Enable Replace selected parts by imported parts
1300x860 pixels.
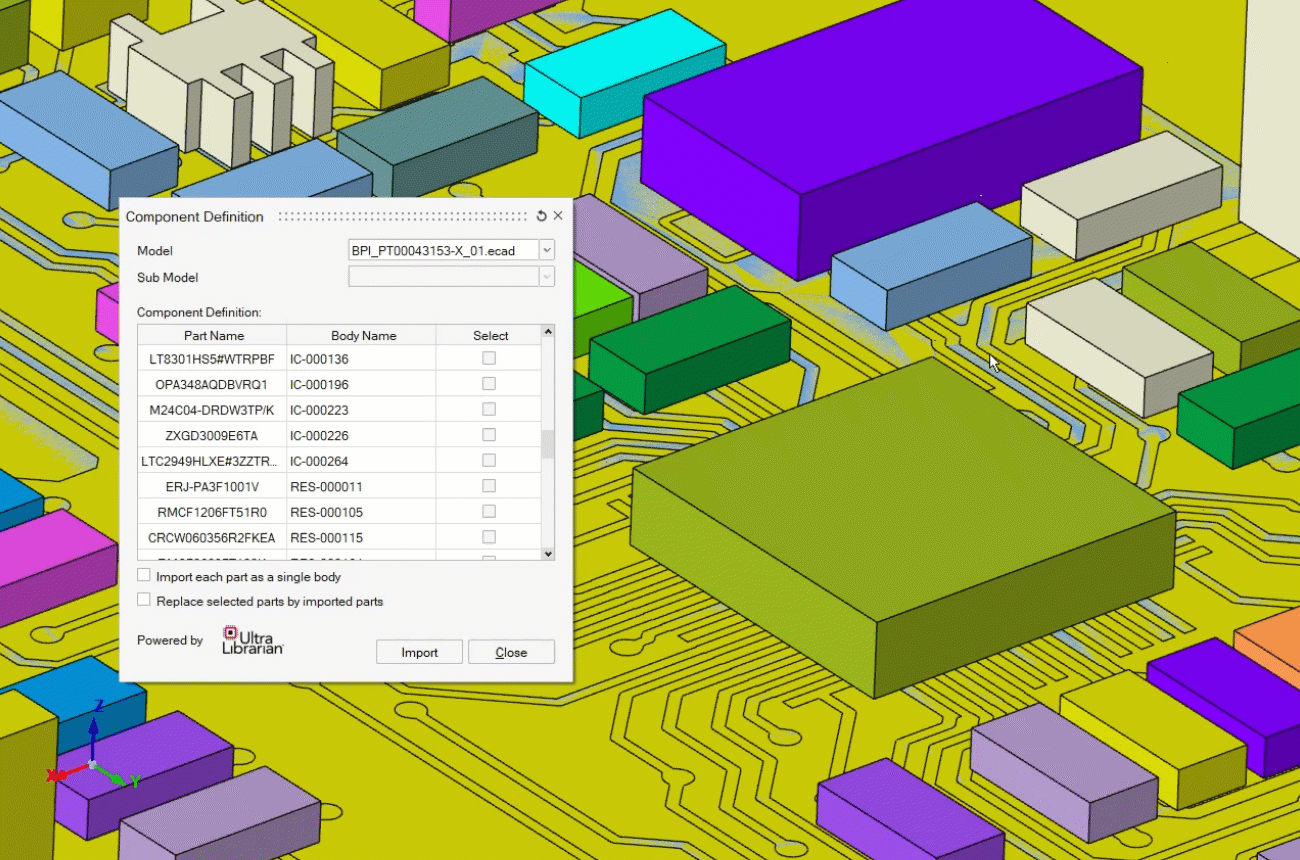[x=144, y=601]
